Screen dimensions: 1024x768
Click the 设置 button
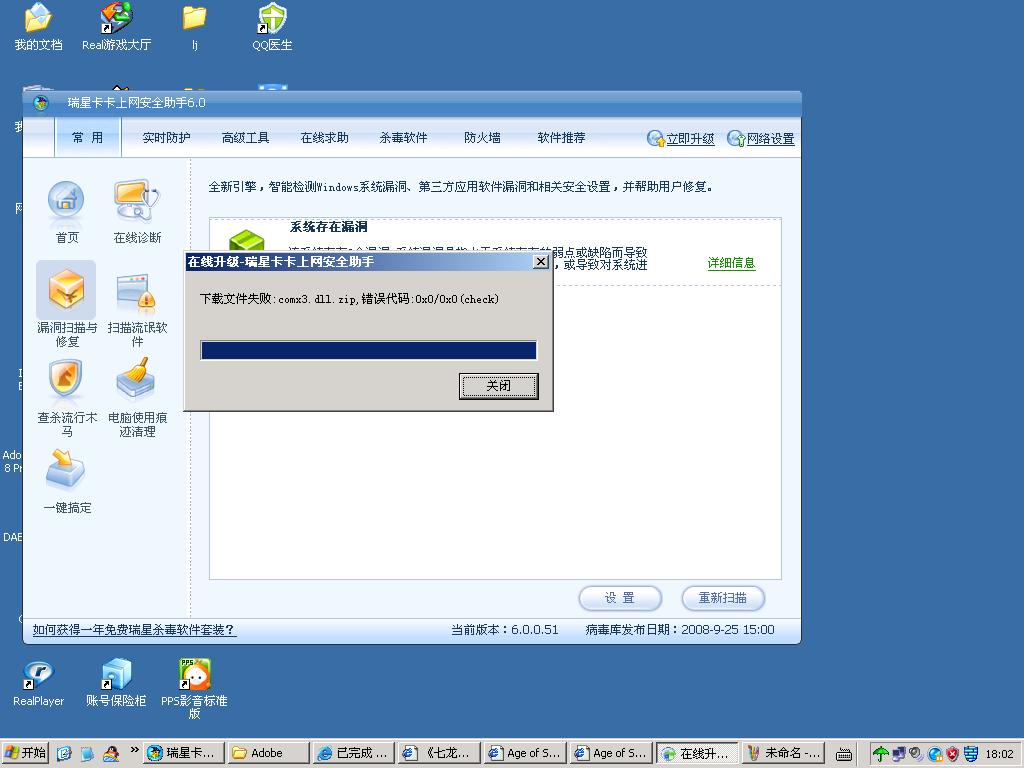coord(620,598)
